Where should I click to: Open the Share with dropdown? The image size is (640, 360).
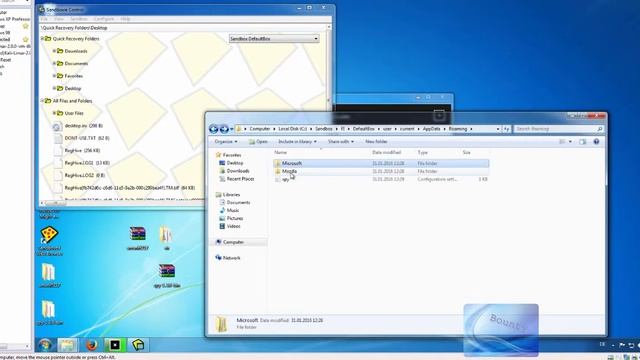[x=341, y=142]
